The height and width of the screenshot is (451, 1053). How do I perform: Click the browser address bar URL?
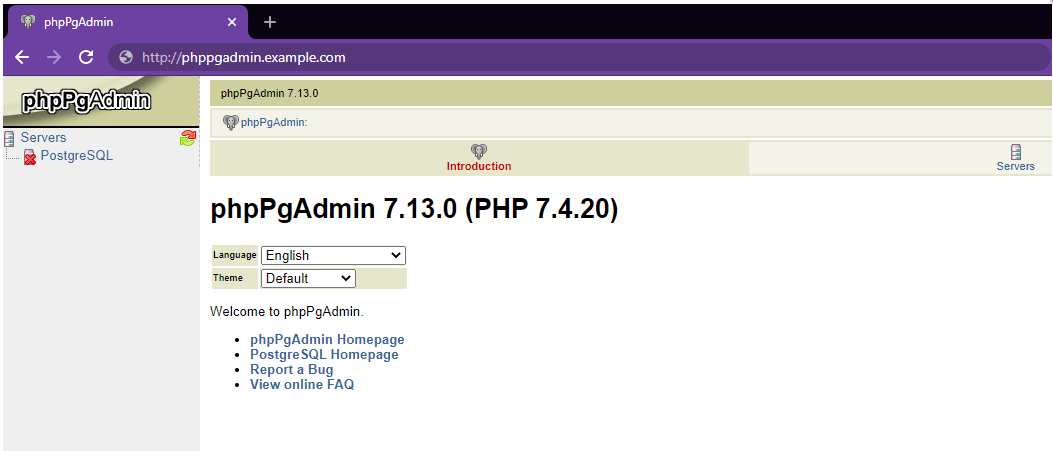tap(244, 57)
